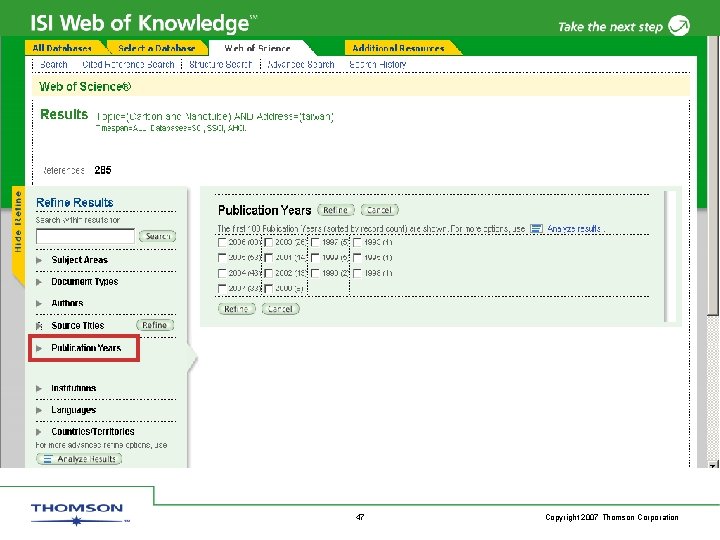The image size is (720, 540).
Task: Open Search History
Action: pyautogui.click(x=378, y=65)
